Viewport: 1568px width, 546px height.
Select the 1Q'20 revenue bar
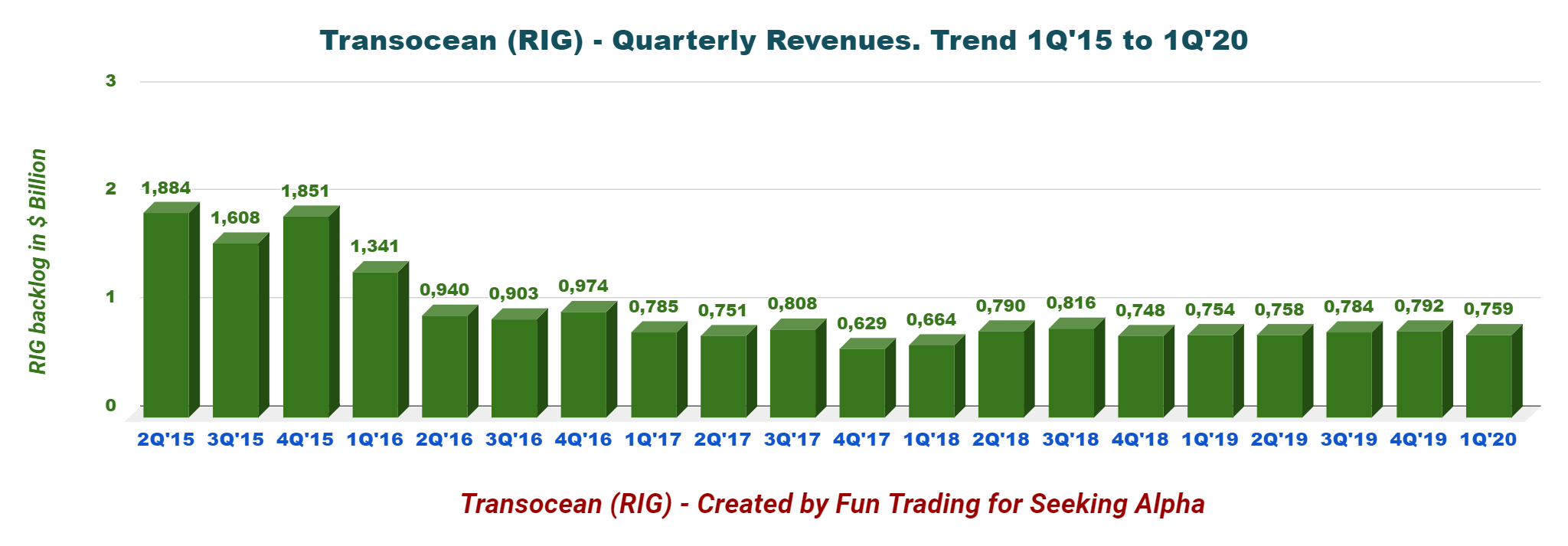(1494, 371)
